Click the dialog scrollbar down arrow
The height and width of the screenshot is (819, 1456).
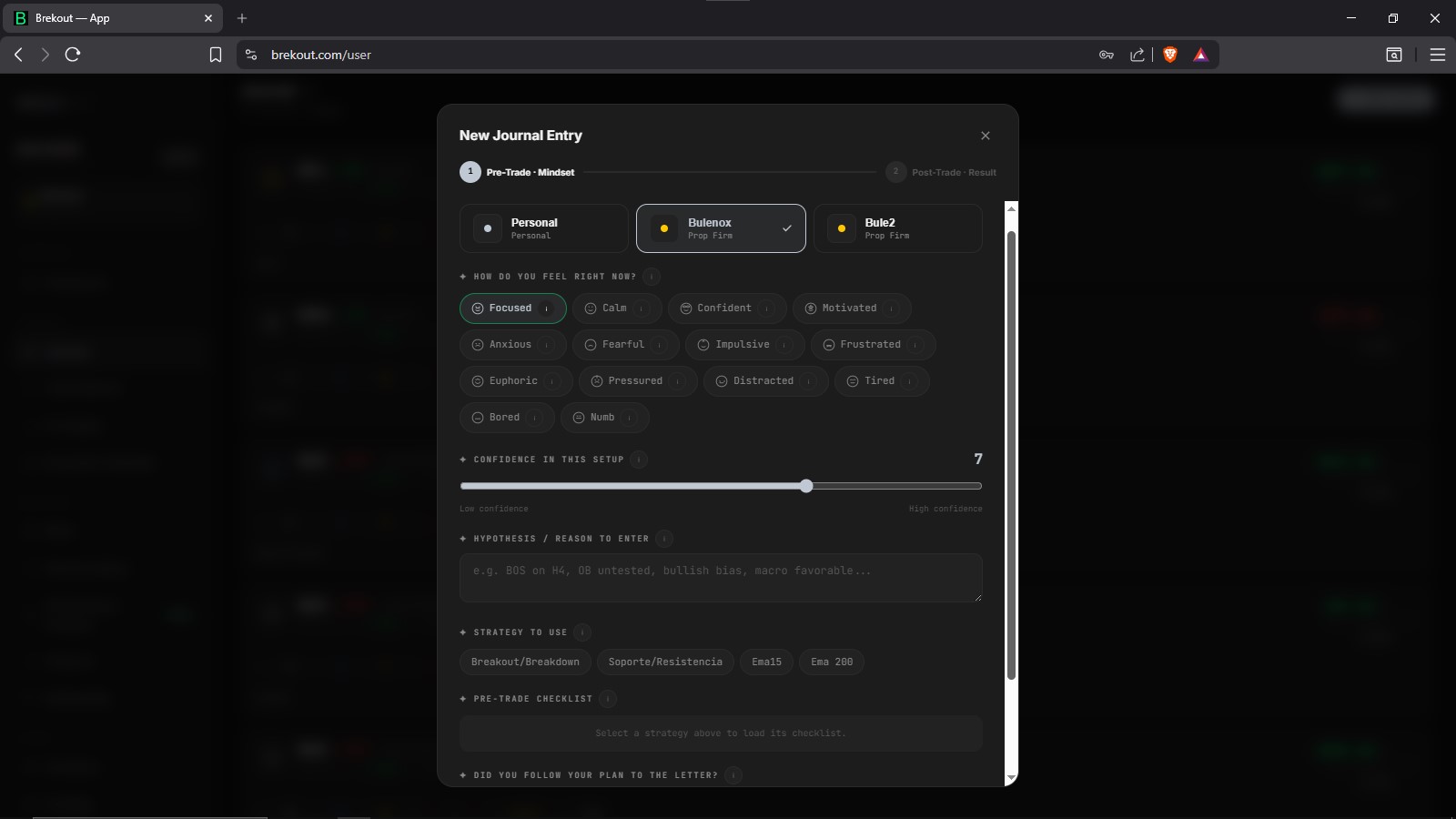pos(1011,778)
